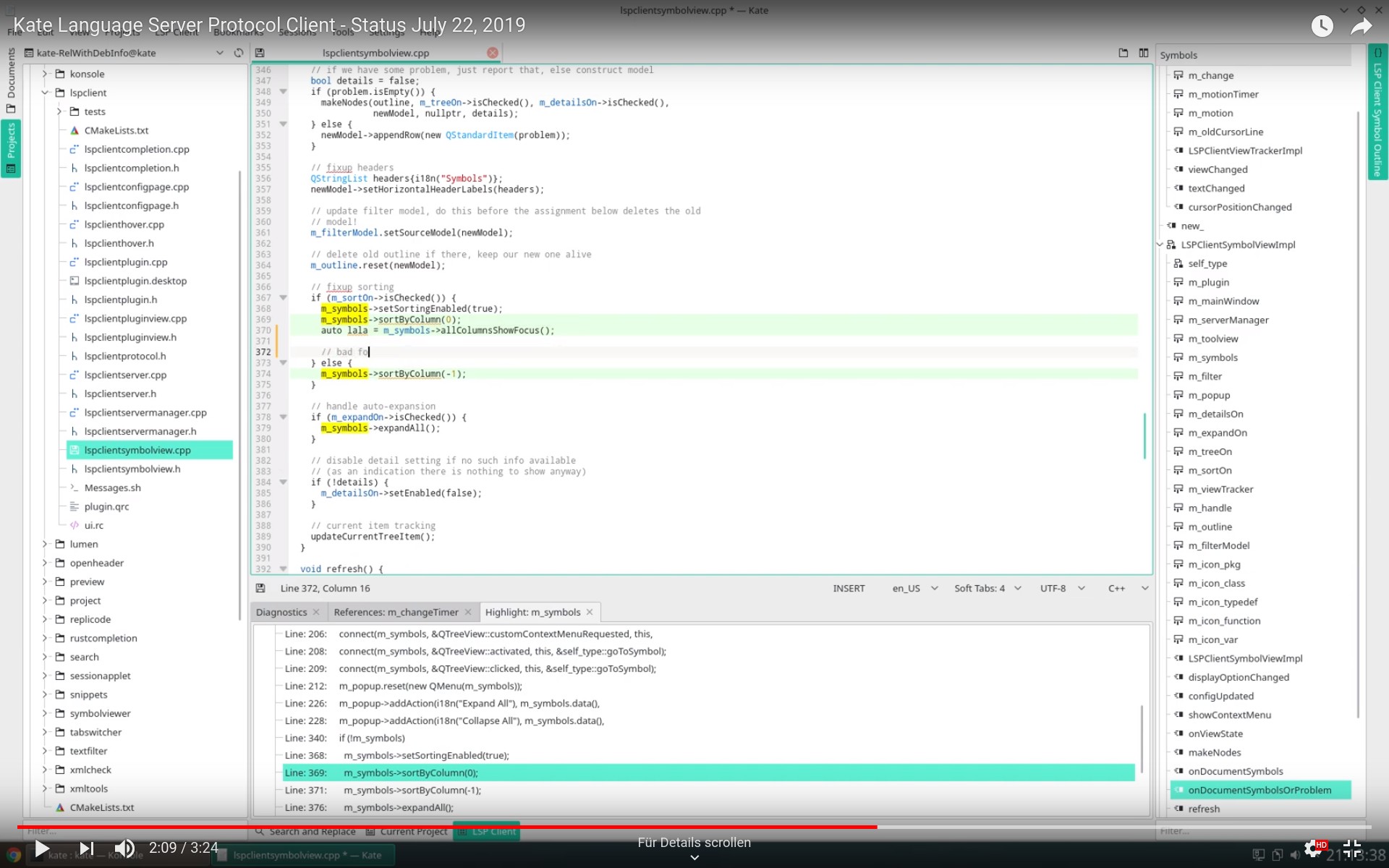This screenshot has height=868, width=1389.
Task: Reload the project with refresh icon
Action: (239, 53)
